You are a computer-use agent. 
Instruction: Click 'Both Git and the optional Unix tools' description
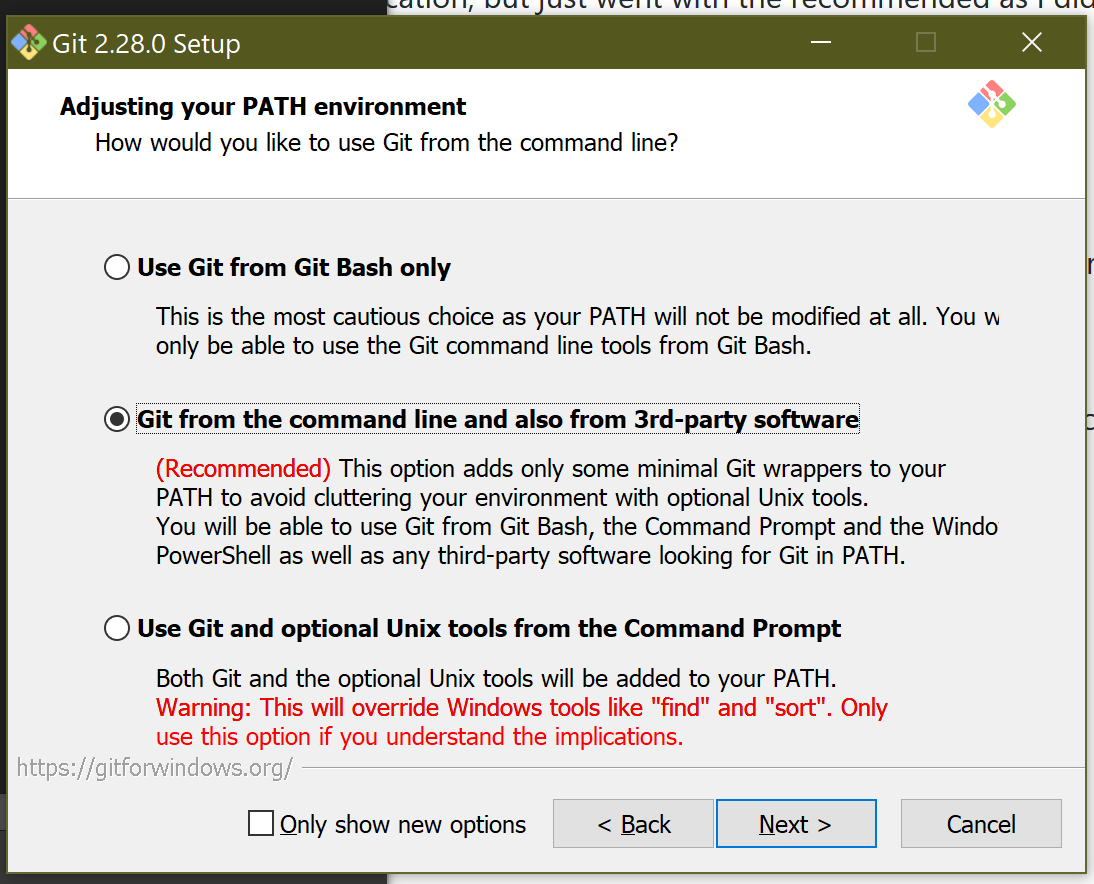pos(496,678)
